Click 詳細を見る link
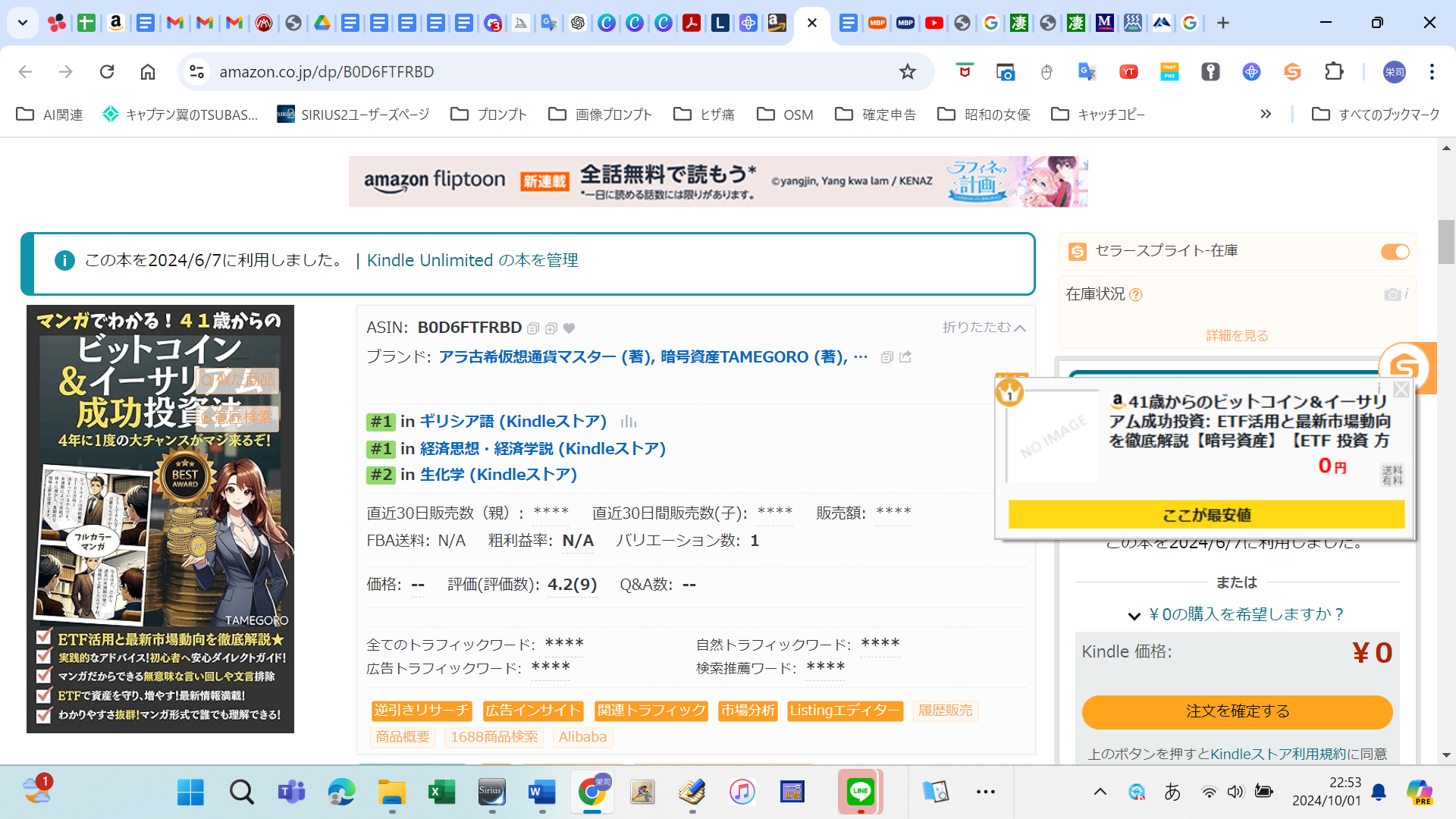Viewport: 1456px width, 819px height. pyautogui.click(x=1237, y=335)
